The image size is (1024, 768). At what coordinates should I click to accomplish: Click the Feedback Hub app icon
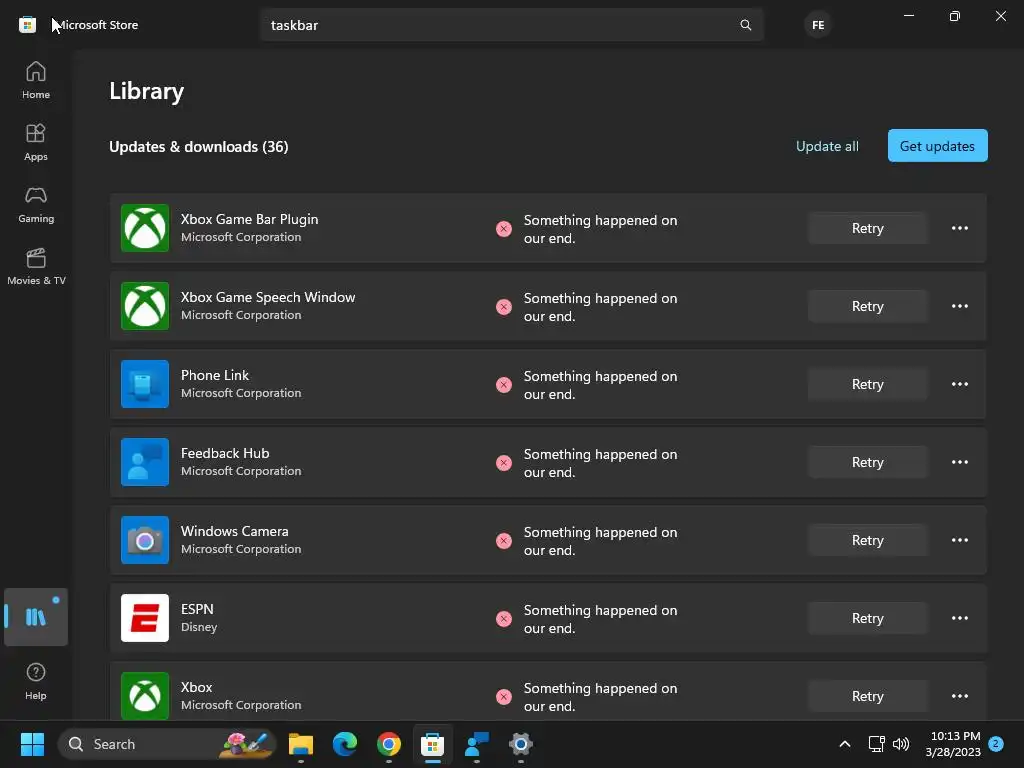pyautogui.click(x=145, y=462)
